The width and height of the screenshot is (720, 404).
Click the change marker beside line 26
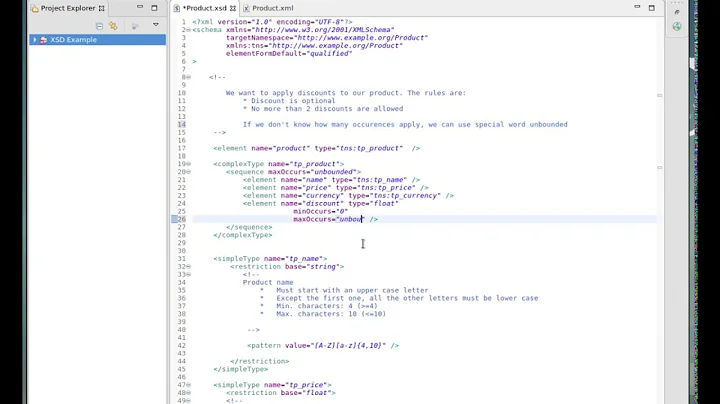coord(174,219)
